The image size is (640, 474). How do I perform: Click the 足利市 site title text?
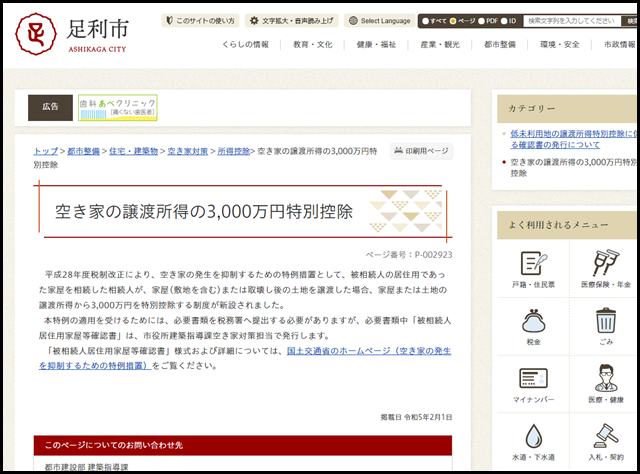point(98,29)
